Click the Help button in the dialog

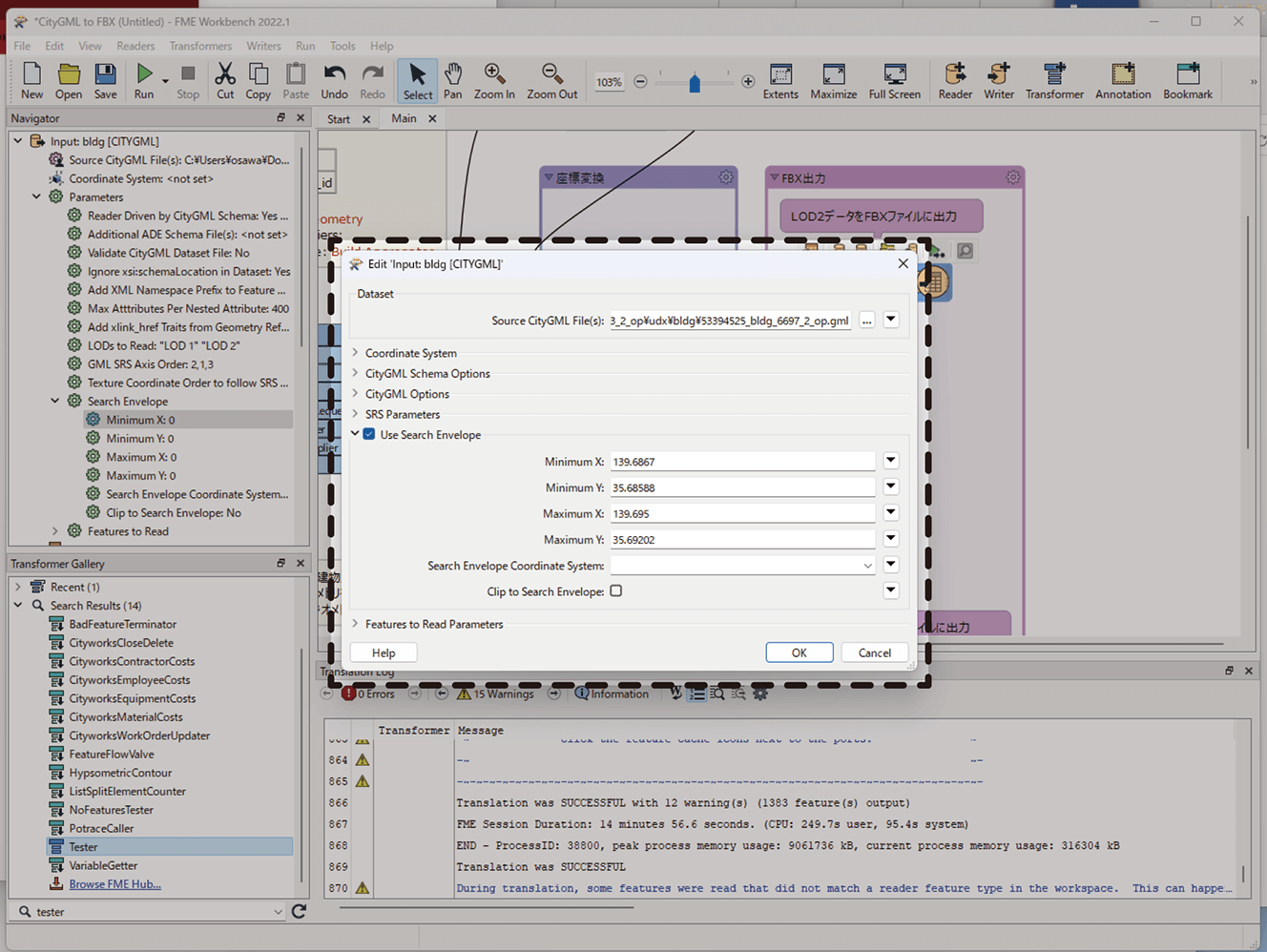tap(384, 652)
